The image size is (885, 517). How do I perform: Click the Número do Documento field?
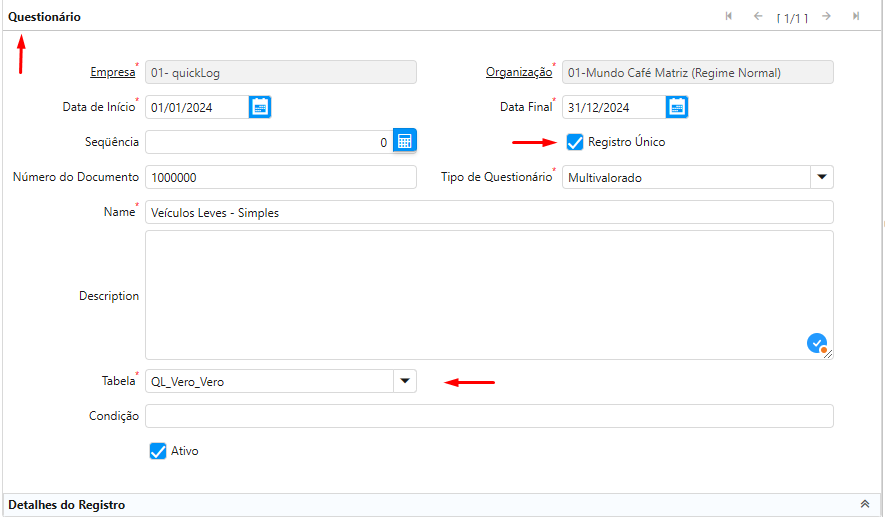click(x=280, y=177)
